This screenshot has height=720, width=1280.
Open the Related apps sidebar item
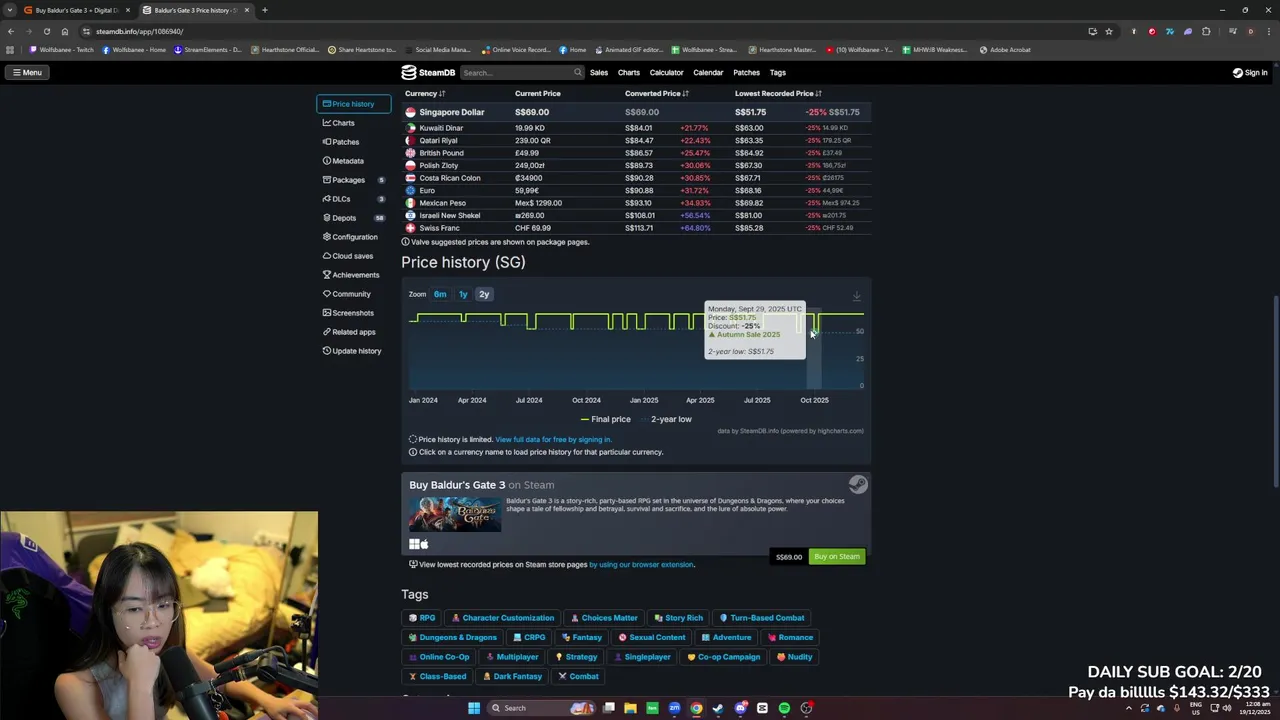pos(348,332)
